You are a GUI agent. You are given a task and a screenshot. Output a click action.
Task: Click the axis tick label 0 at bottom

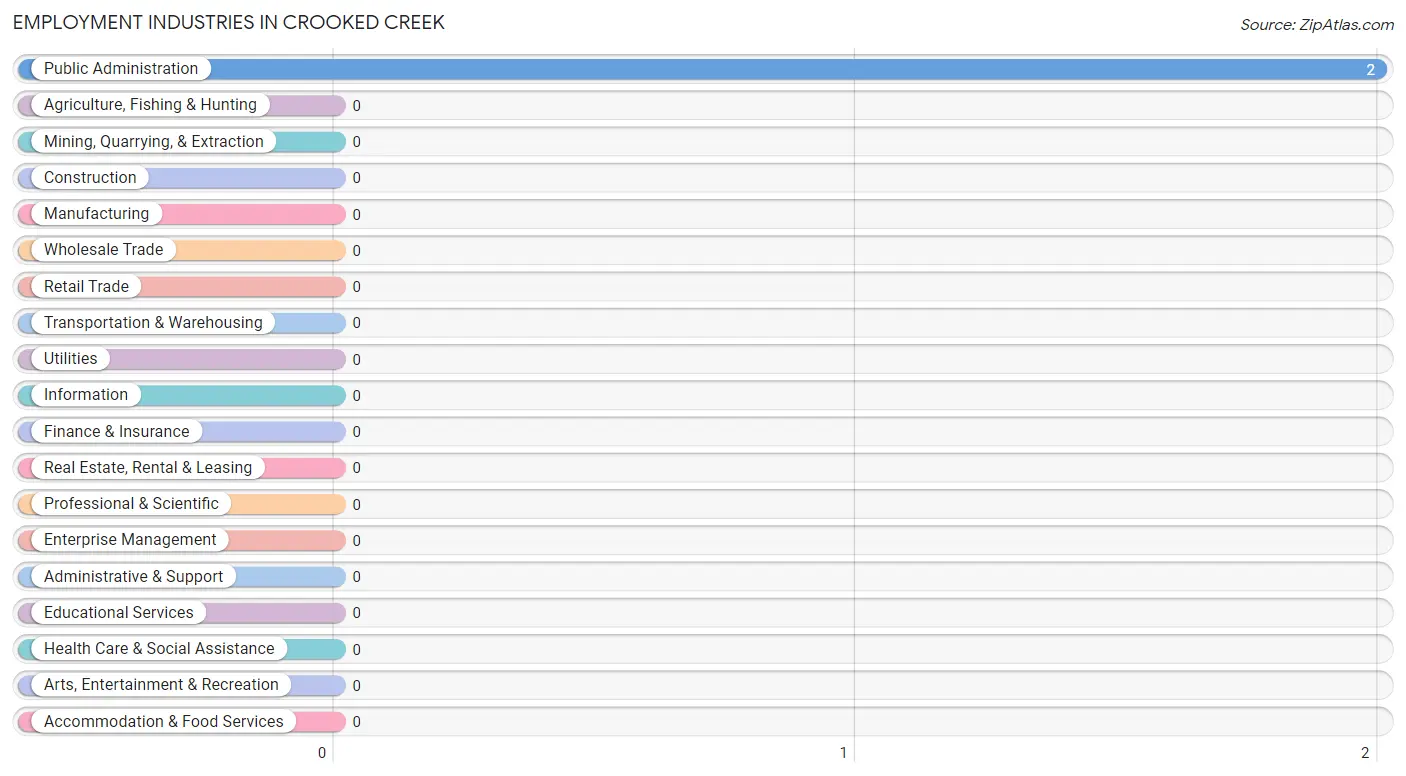(322, 753)
